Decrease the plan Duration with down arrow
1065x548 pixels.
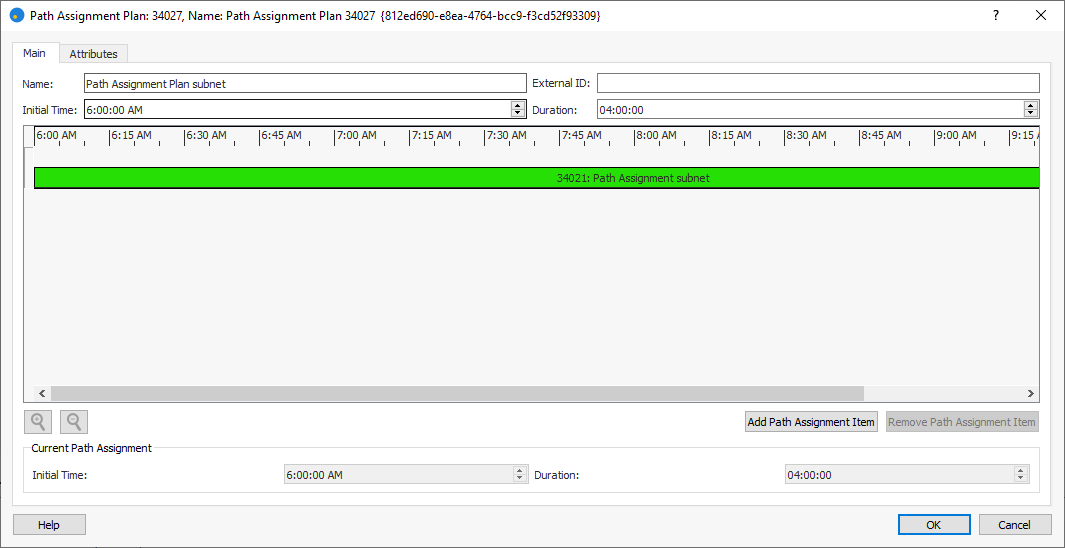coord(1031,114)
